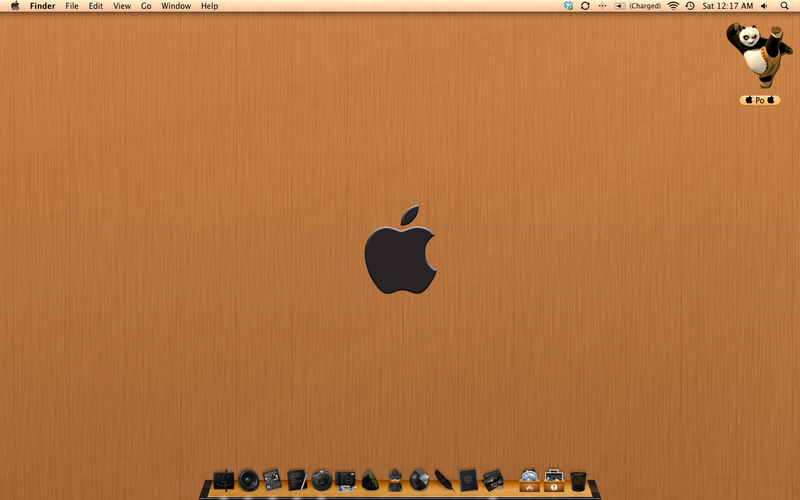Click the circular-arrows sync icon in menu bar
This screenshot has width=800, height=500.
click(585, 6)
